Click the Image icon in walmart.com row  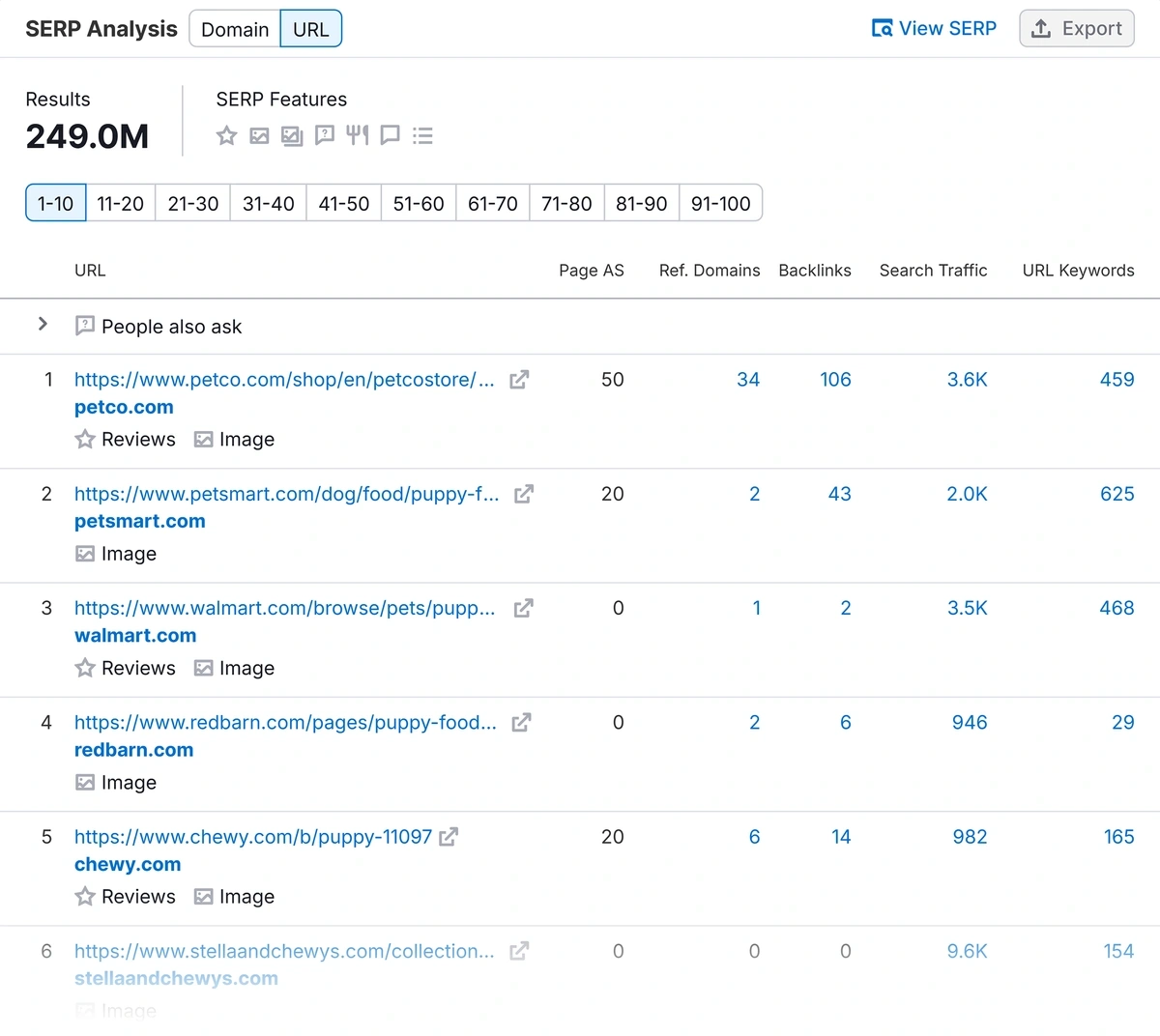203,668
